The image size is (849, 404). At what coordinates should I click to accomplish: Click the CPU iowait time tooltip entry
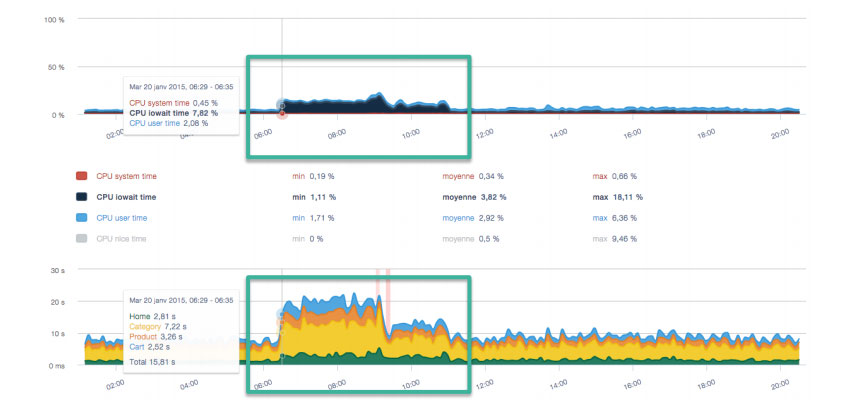tap(173, 113)
